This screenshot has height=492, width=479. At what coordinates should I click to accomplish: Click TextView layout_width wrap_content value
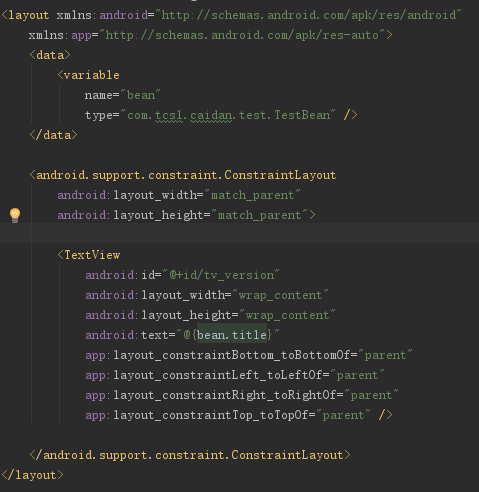(280, 295)
